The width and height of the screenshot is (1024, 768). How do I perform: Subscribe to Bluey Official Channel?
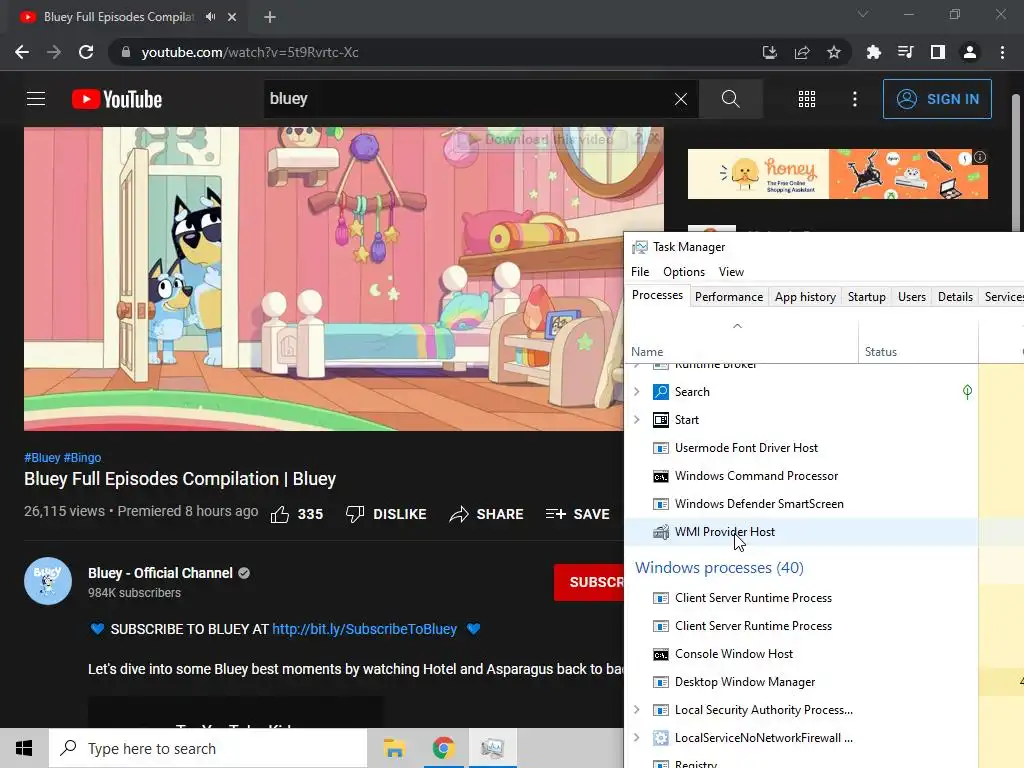(589, 582)
